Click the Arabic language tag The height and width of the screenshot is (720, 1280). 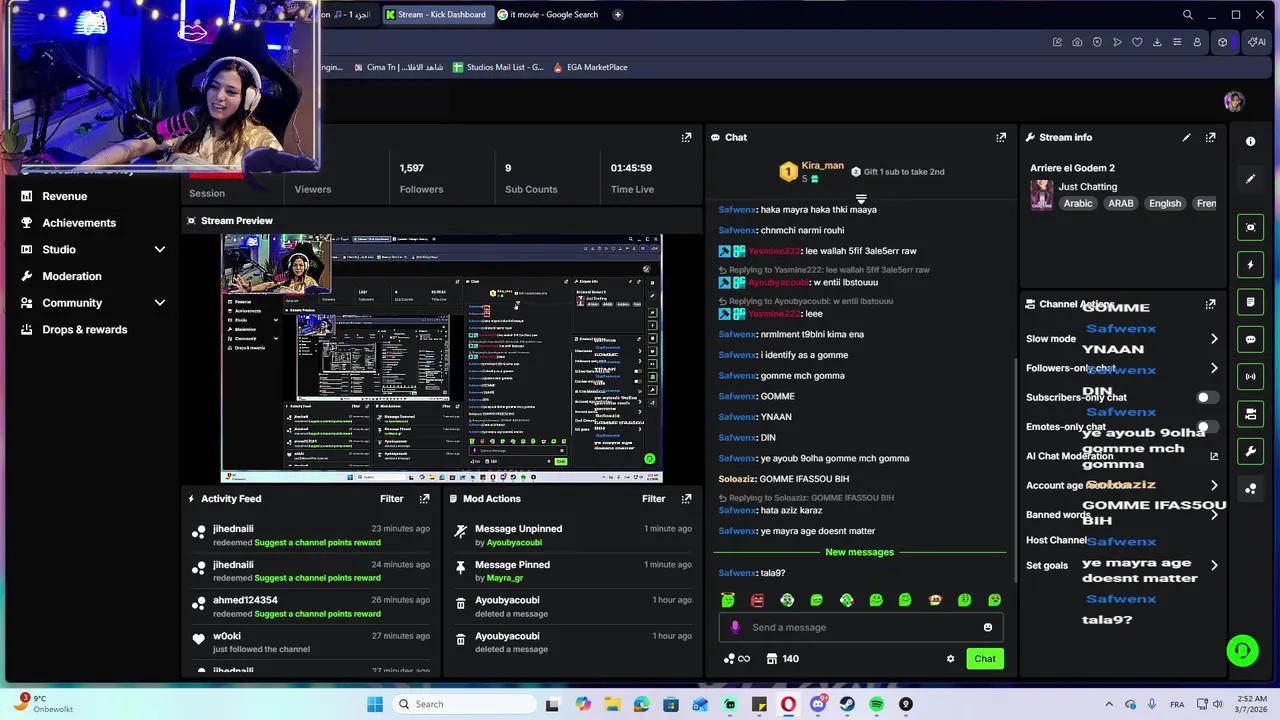point(1078,203)
